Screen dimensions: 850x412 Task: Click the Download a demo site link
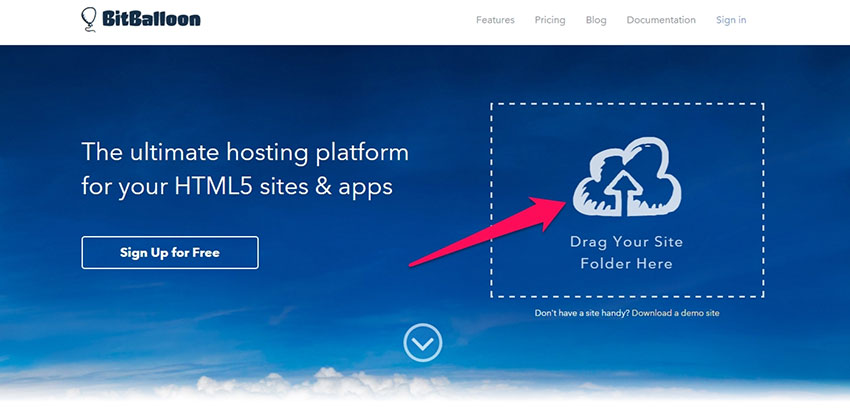pos(675,313)
